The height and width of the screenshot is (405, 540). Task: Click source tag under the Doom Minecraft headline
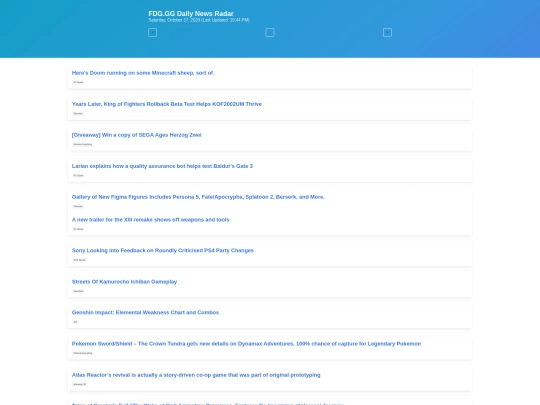pos(78,82)
